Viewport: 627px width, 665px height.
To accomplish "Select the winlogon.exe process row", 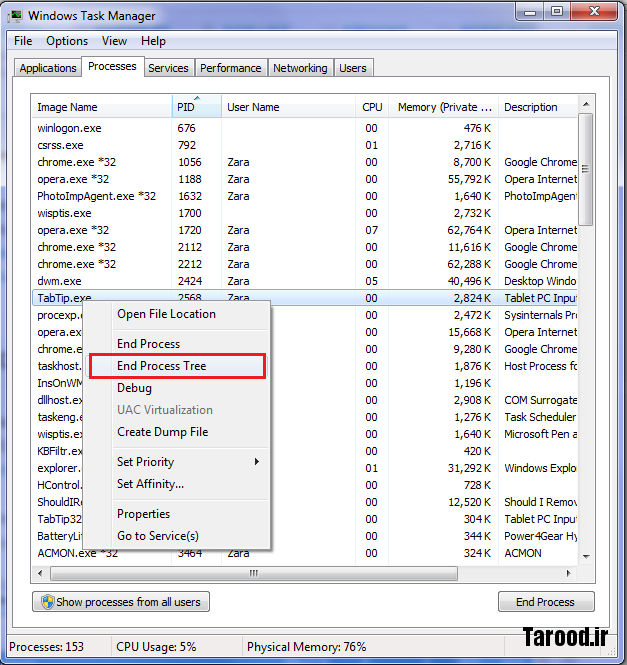I will tap(305, 128).
